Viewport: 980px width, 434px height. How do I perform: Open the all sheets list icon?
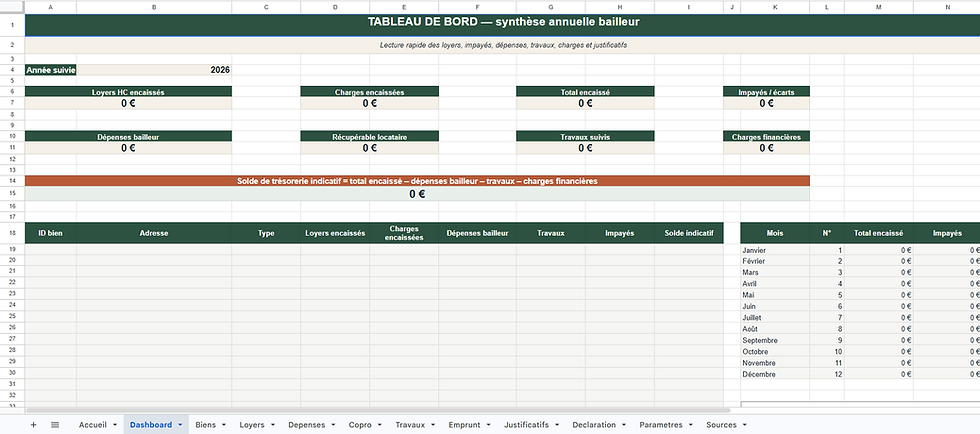55,425
